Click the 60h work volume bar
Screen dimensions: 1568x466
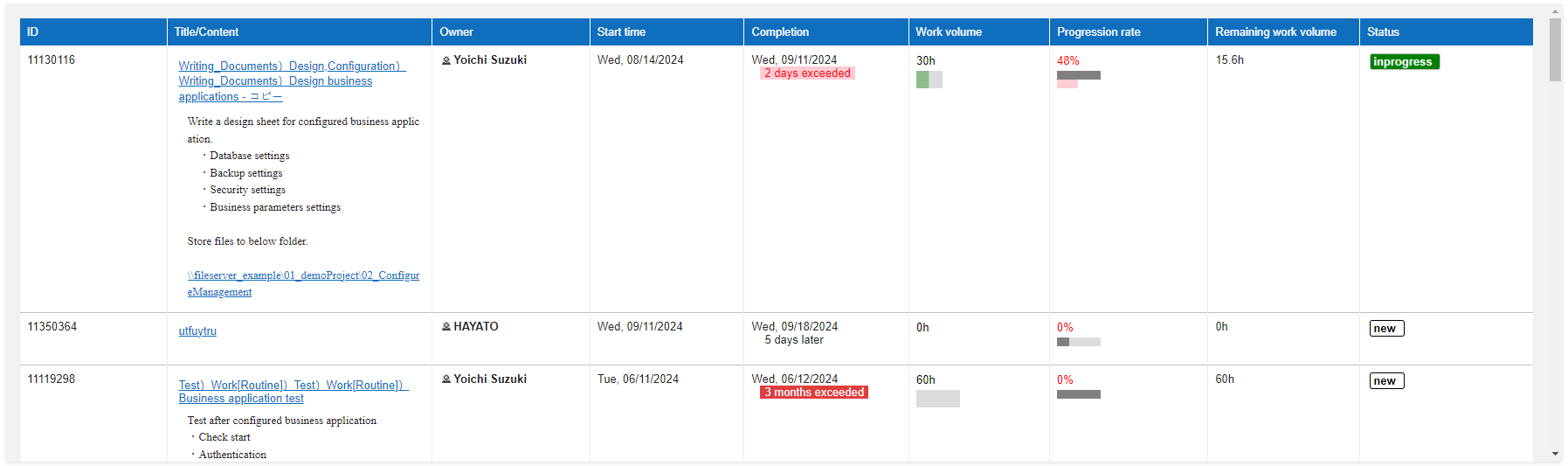[x=938, y=399]
